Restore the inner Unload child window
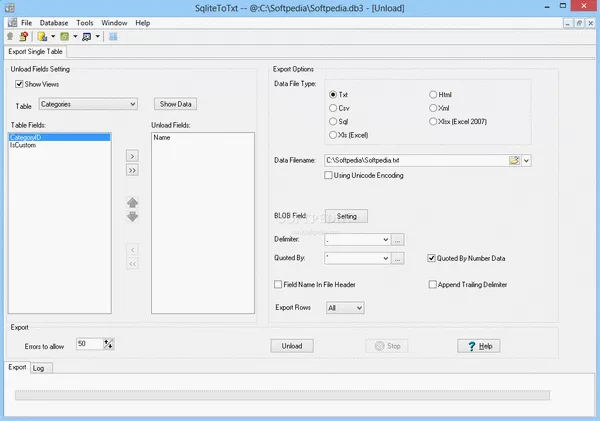 (579, 23)
